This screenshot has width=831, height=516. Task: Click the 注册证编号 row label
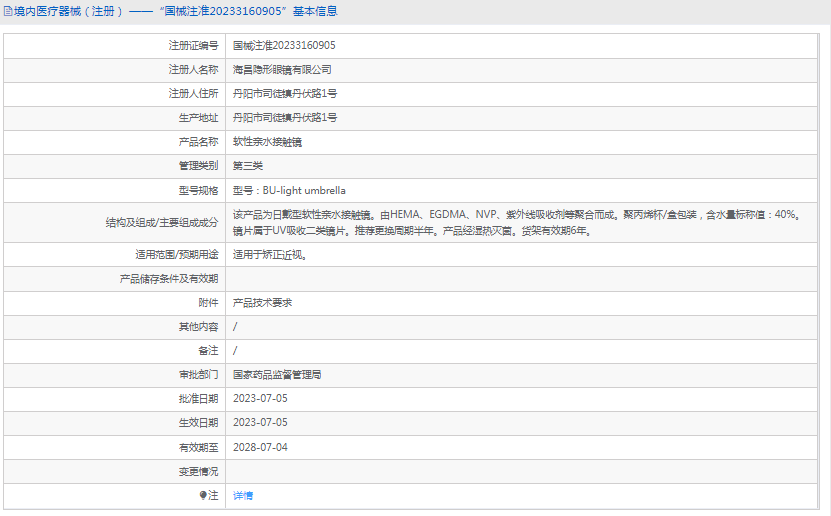(193, 46)
